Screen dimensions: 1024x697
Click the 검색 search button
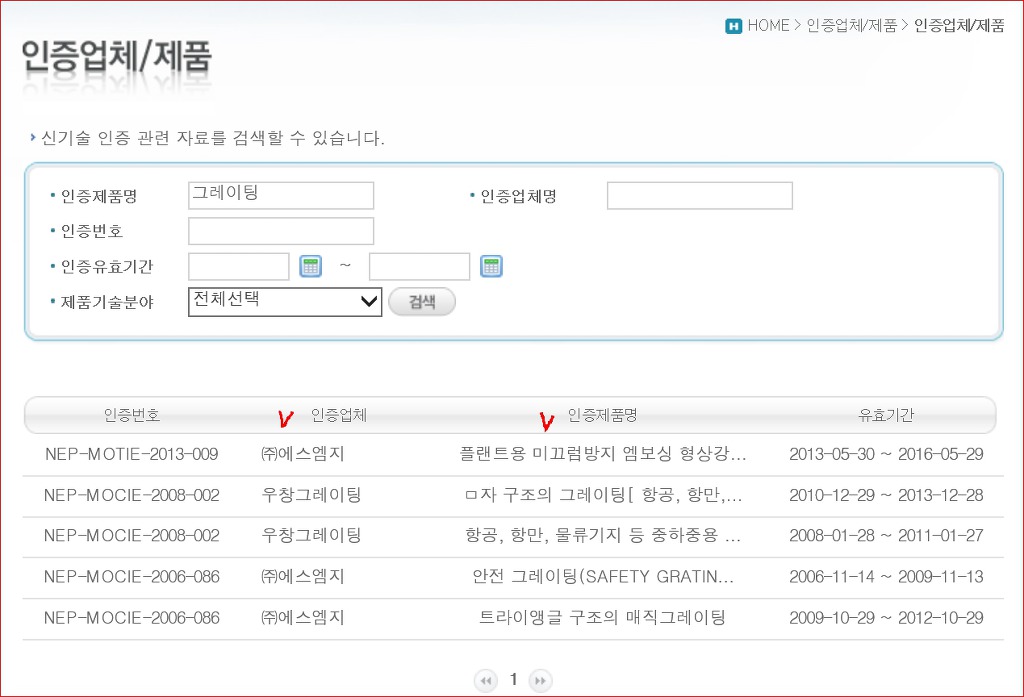coord(422,302)
